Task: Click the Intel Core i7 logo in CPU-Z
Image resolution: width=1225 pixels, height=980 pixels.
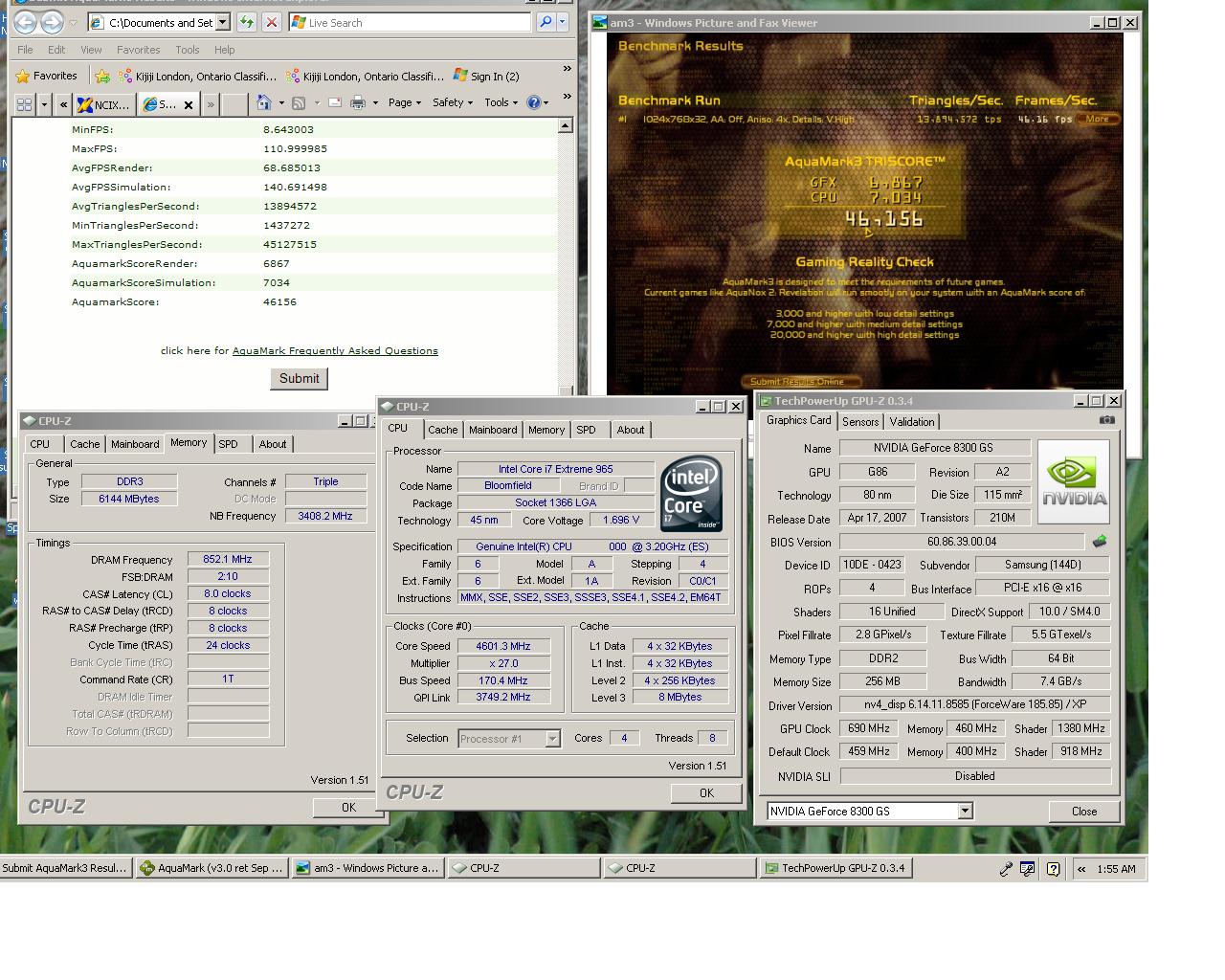Action: tap(692, 494)
